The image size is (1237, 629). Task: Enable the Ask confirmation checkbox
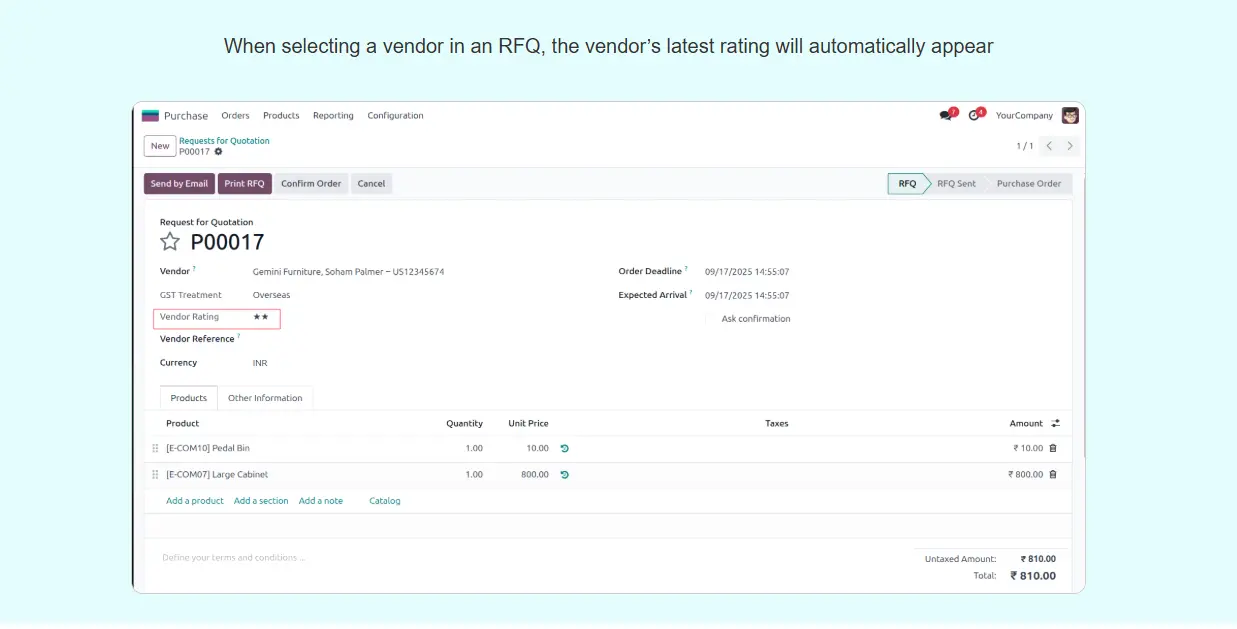(x=710, y=319)
